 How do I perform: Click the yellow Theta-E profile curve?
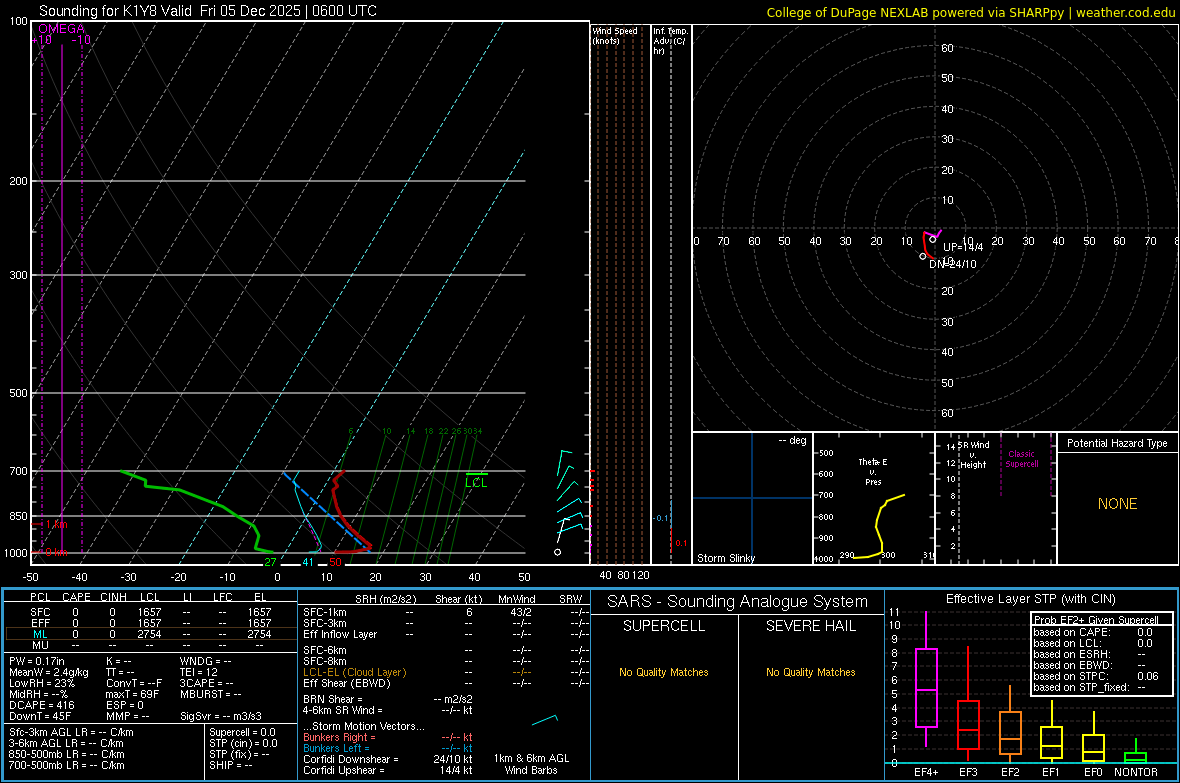click(x=878, y=527)
